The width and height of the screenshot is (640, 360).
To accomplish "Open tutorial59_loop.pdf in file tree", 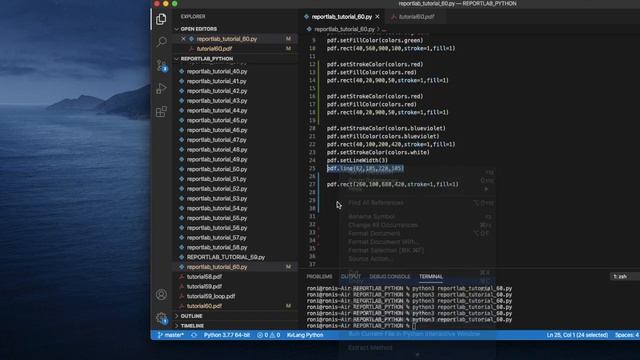I will click(211, 296).
